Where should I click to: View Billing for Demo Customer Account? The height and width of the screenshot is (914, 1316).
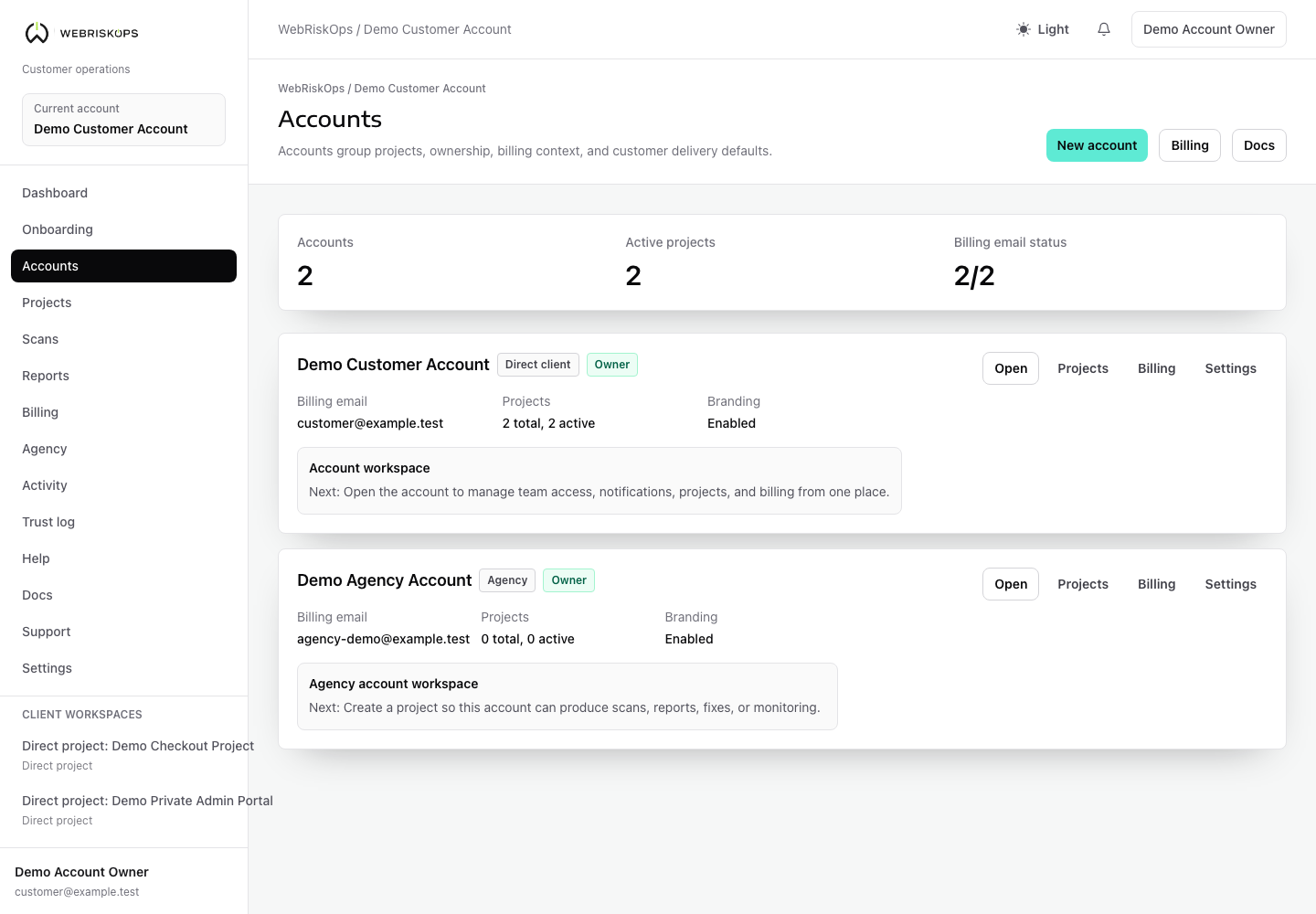[x=1156, y=368]
